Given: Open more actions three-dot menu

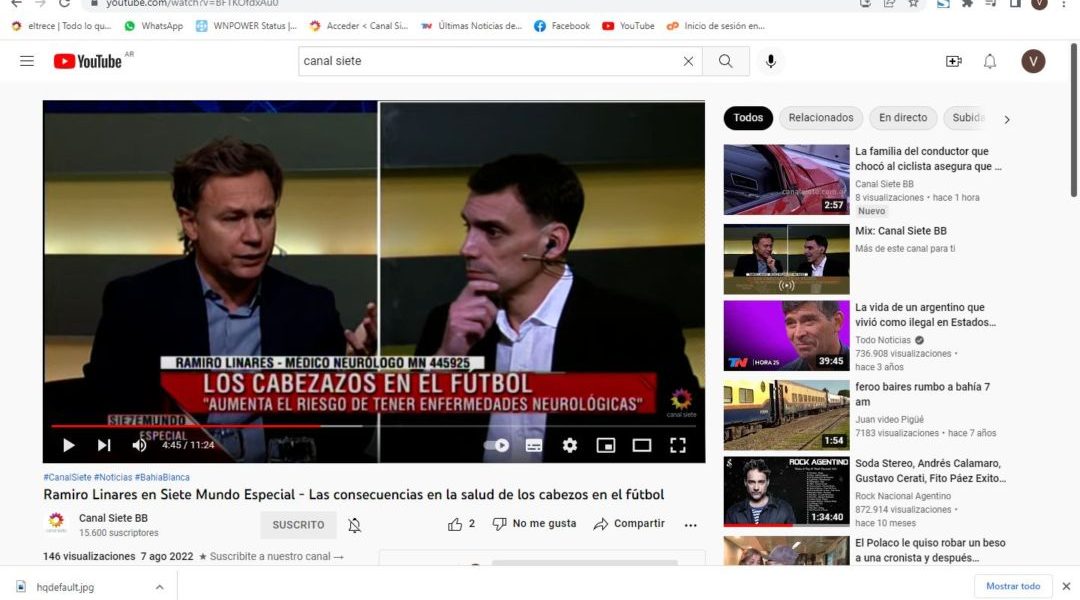Looking at the screenshot, I should (691, 525).
